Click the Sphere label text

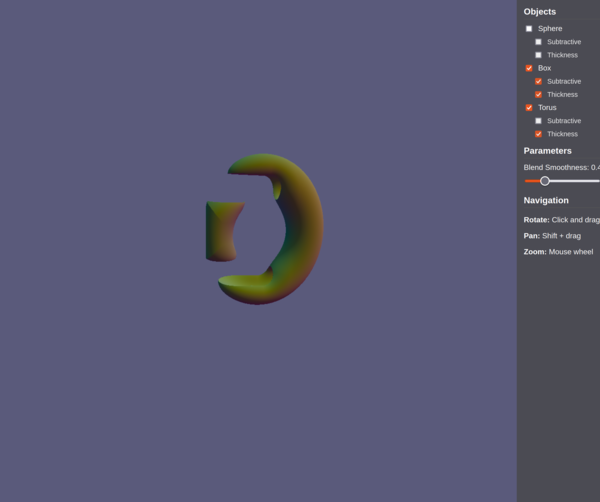point(550,29)
